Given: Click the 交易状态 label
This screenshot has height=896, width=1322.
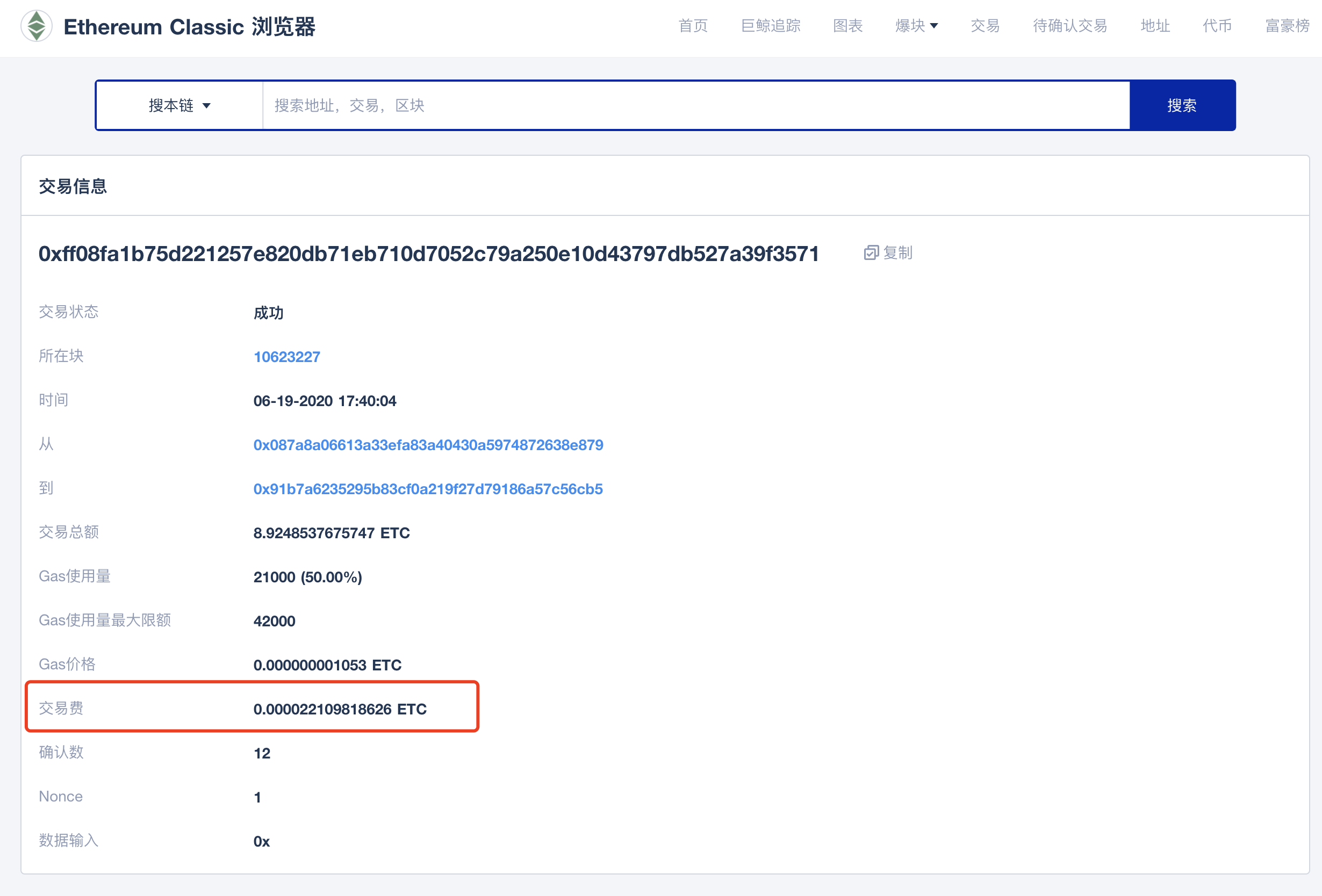Looking at the screenshot, I should pos(69,312).
